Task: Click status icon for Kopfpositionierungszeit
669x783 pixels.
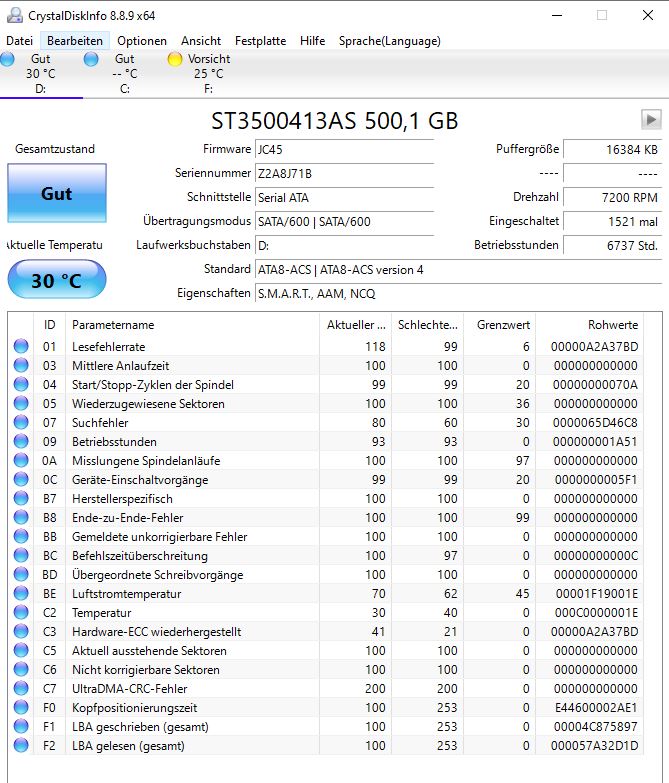Action: pos(21,707)
